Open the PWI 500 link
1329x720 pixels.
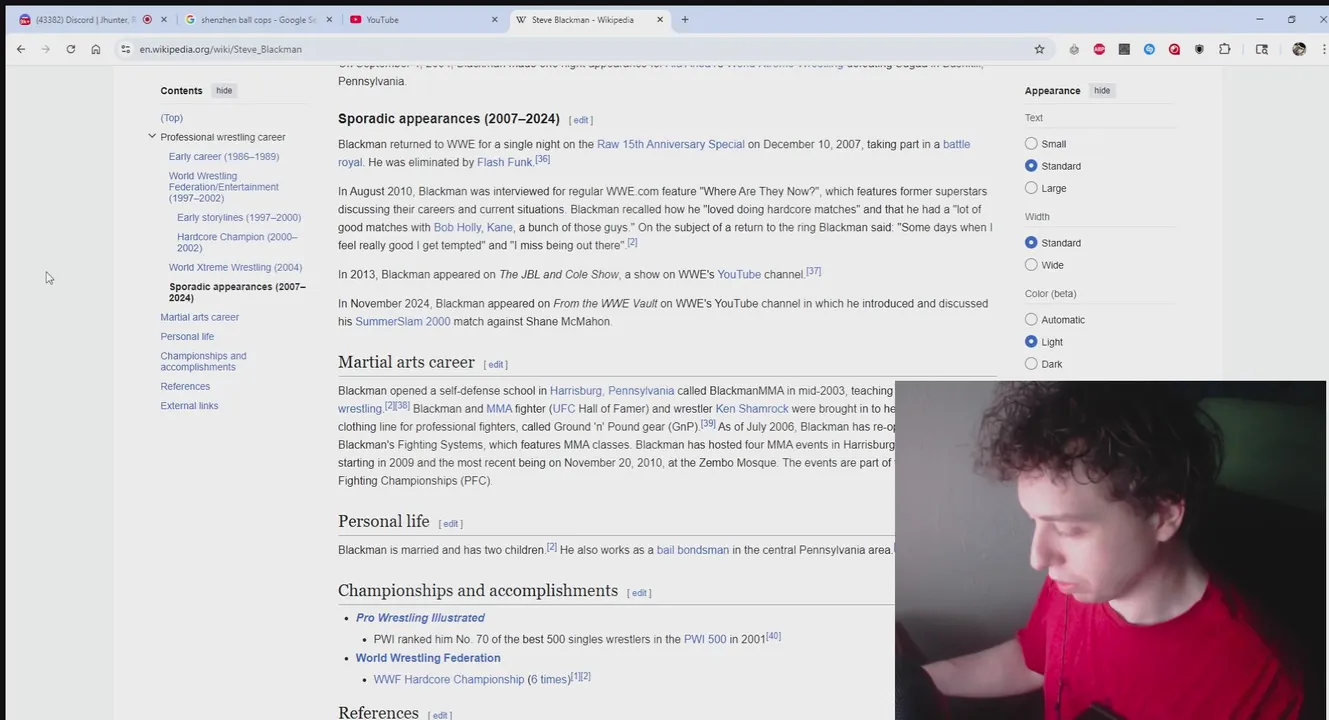point(705,639)
